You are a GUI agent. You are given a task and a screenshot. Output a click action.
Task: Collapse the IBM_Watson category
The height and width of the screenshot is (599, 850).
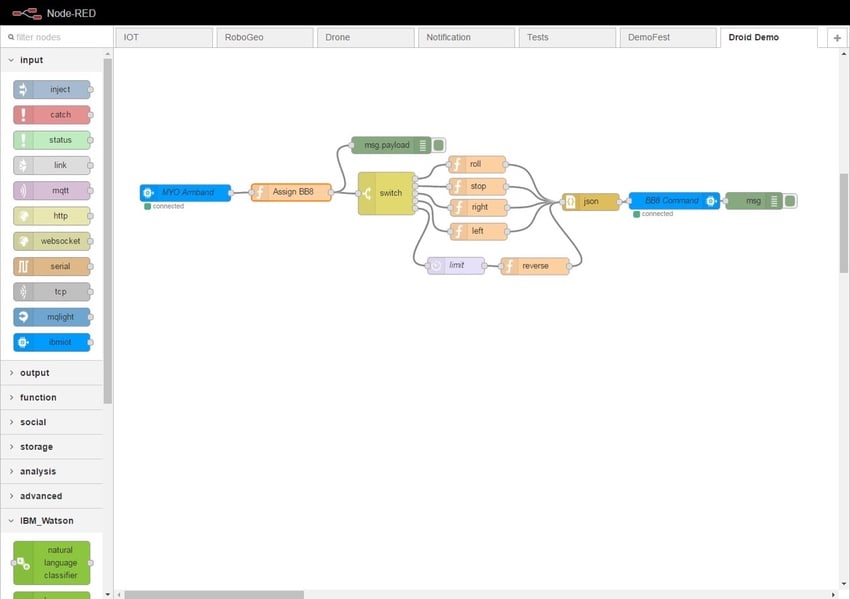(44, 520)
